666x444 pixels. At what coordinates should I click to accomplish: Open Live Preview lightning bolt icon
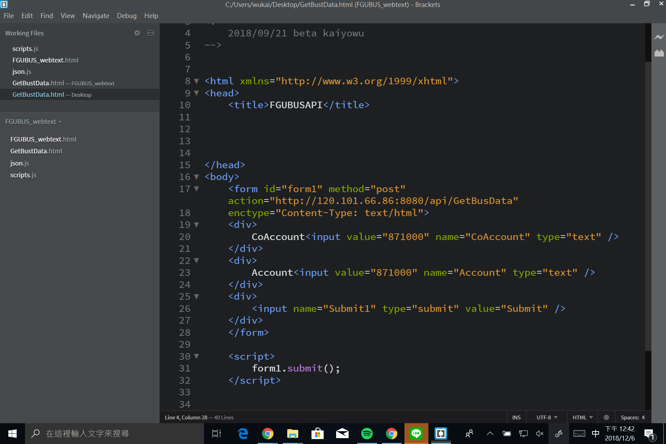659,37
